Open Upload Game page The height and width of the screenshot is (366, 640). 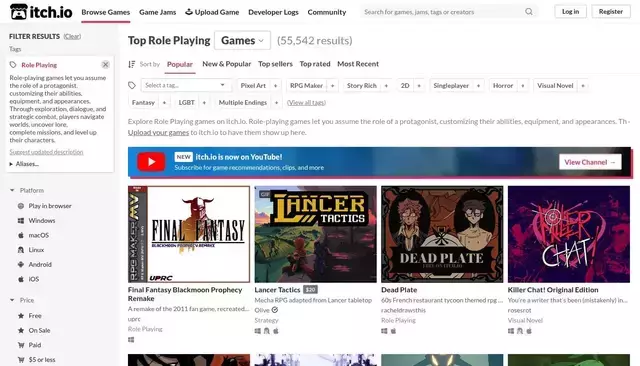[x=212, y=12]
